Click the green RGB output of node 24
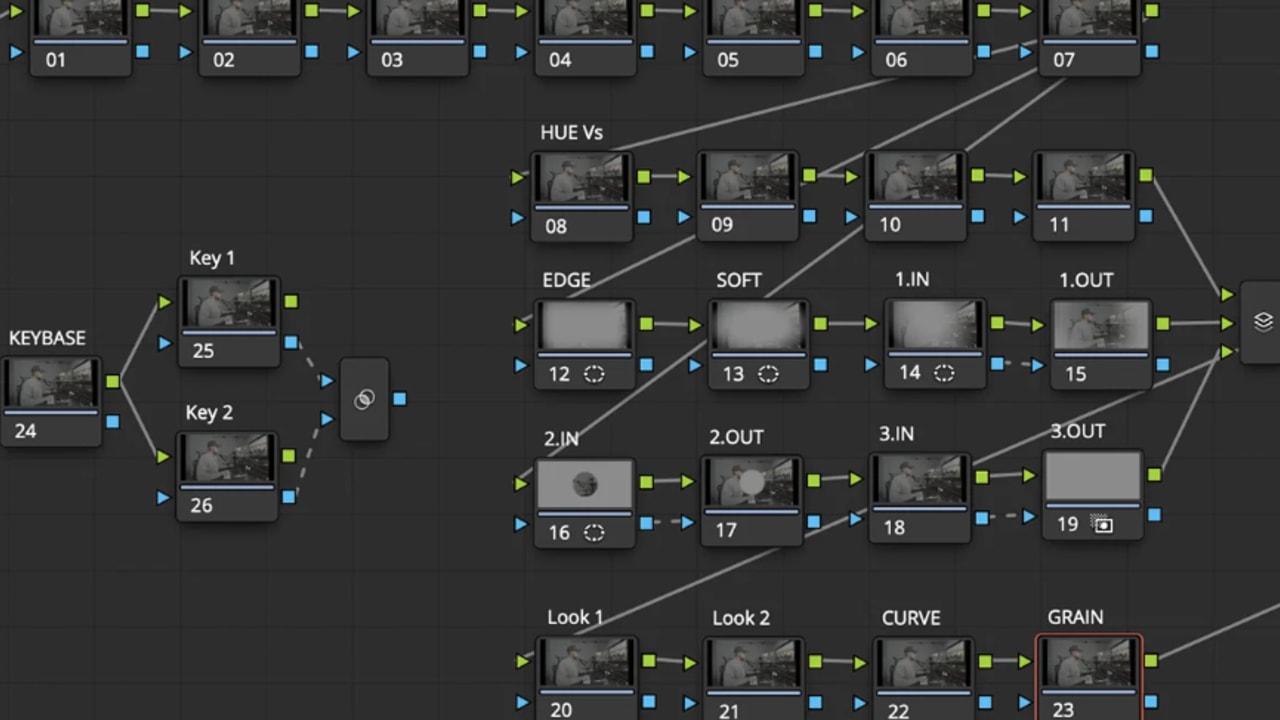The height and width of the screenshot is (720, 1280). (x=112, y=381)
